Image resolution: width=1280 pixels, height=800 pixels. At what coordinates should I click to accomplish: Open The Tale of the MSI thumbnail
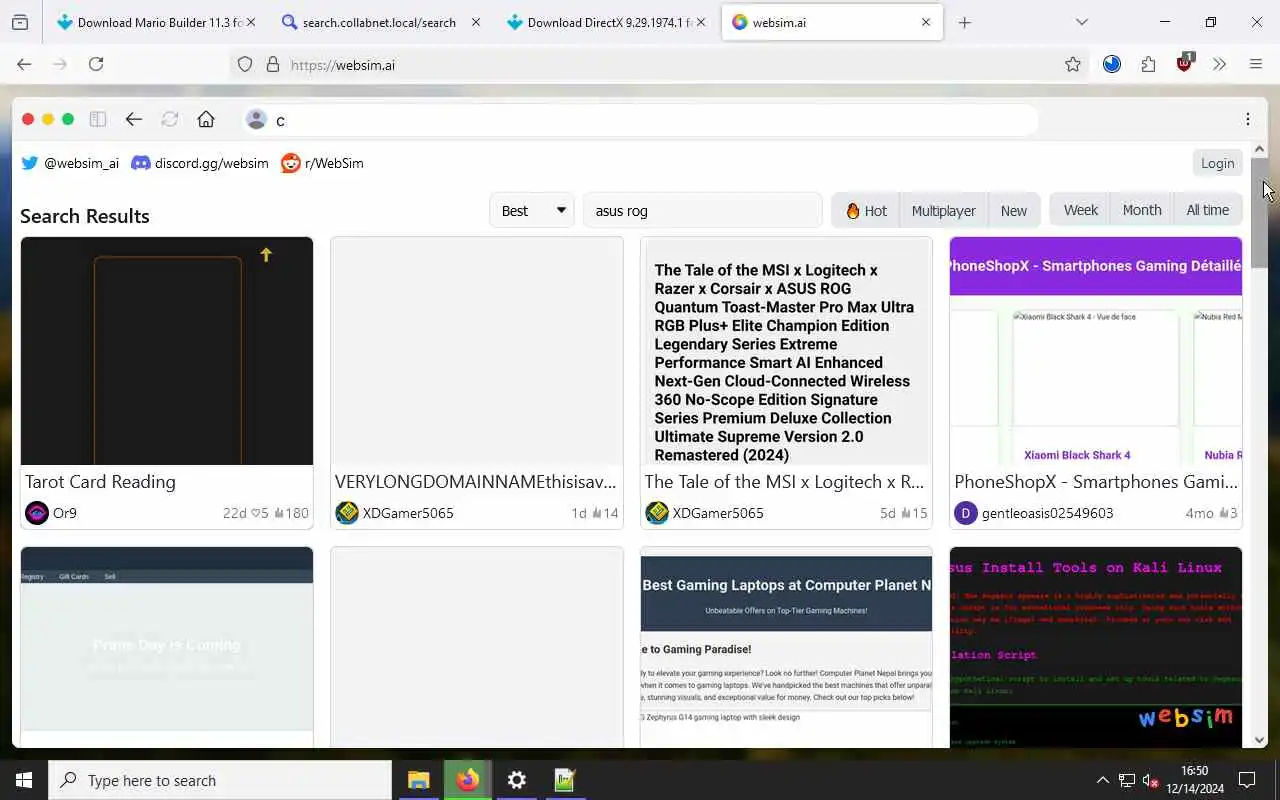coord(786,351)
